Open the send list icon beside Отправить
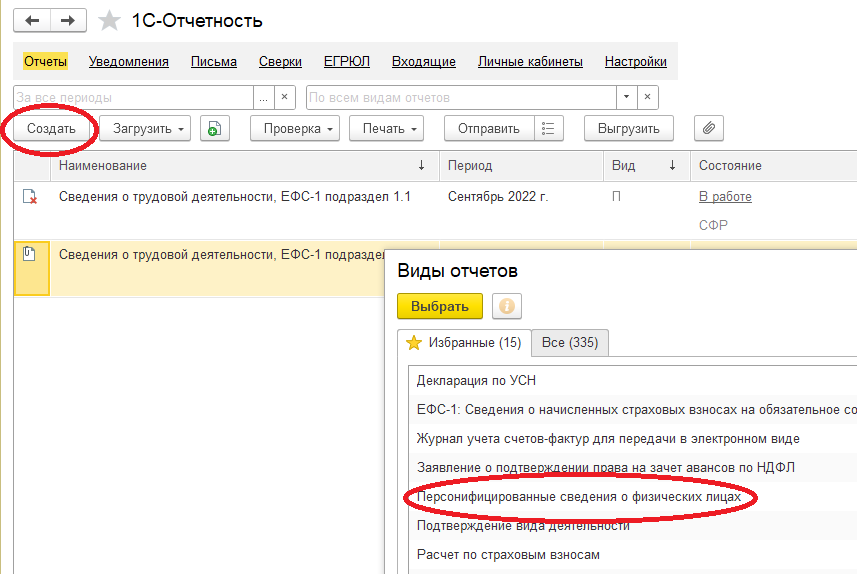The height and width of the screenshot is (574, 857). [x=548, y=128]
